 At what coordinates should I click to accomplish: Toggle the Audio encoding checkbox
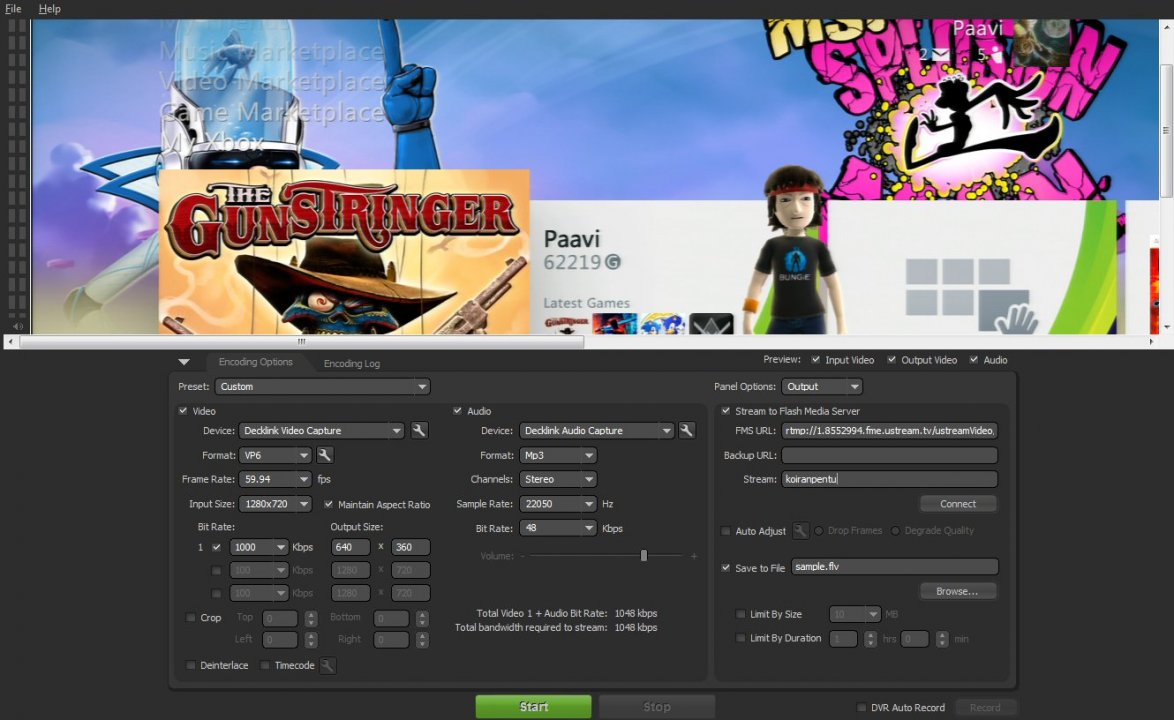pos(457,411)
